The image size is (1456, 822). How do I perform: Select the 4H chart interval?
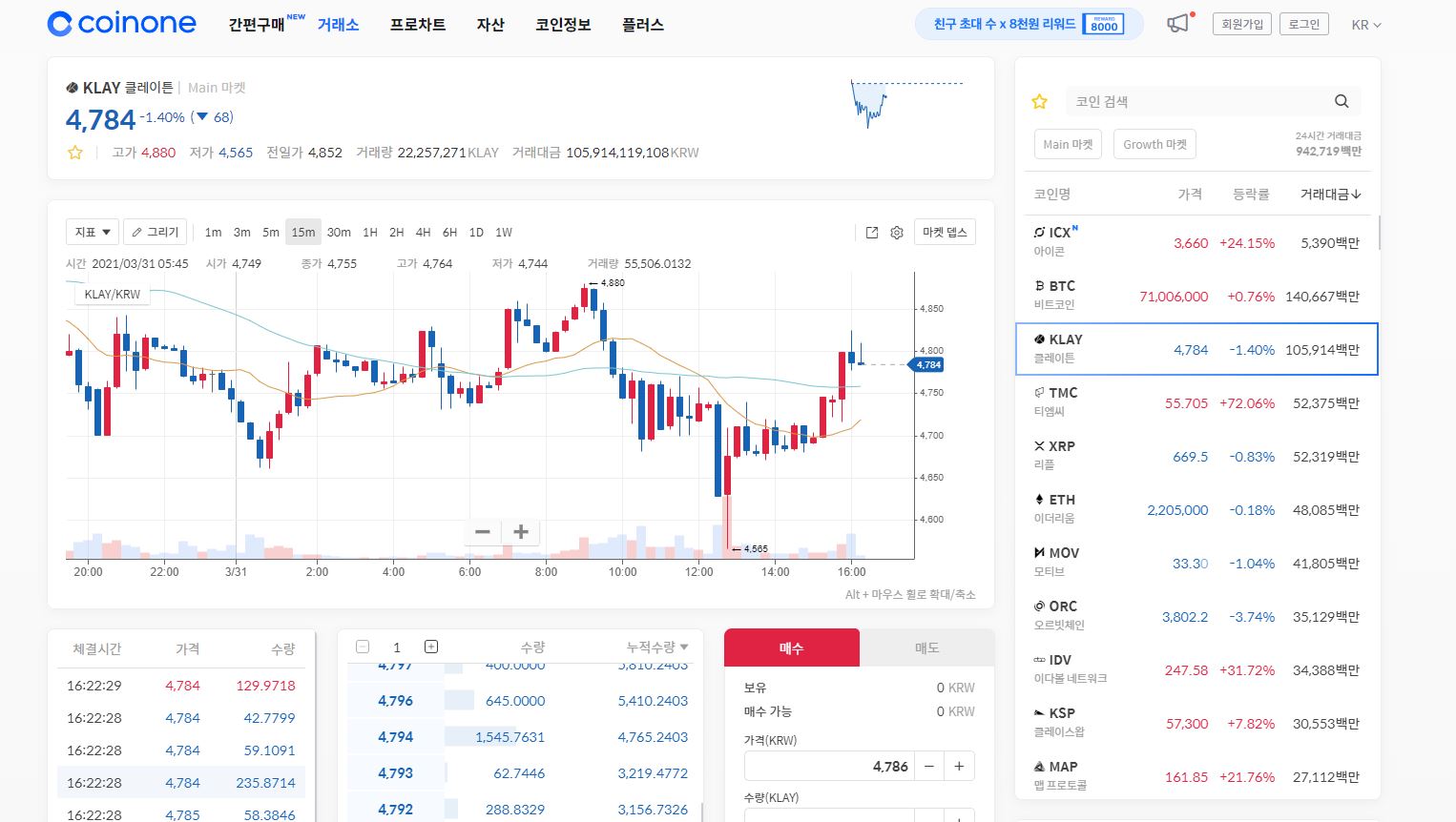pyautogui.click(x=424, y=233)
